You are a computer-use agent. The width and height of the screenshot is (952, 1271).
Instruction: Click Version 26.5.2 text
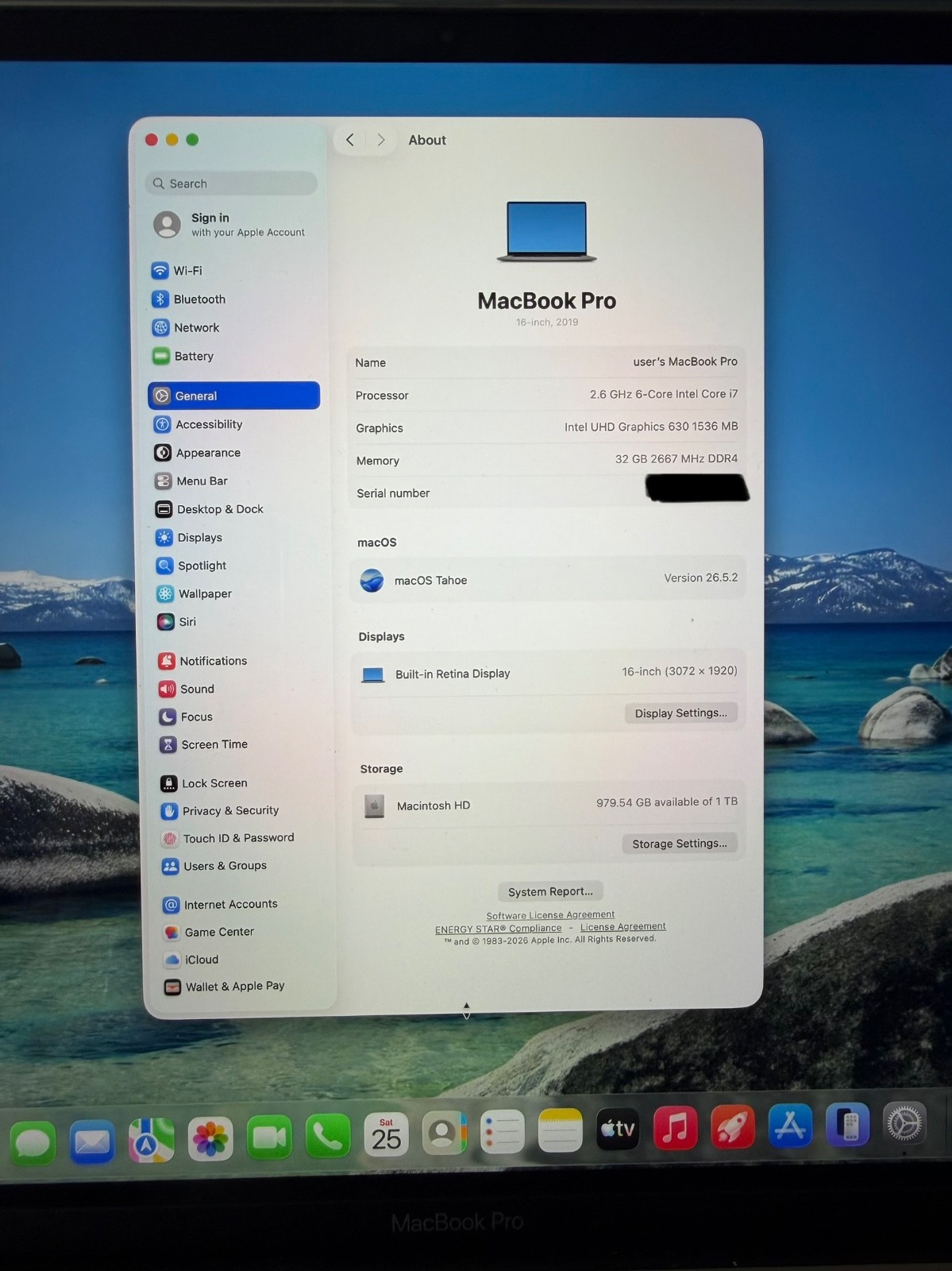pyautogui.click(x=701, y=578)
